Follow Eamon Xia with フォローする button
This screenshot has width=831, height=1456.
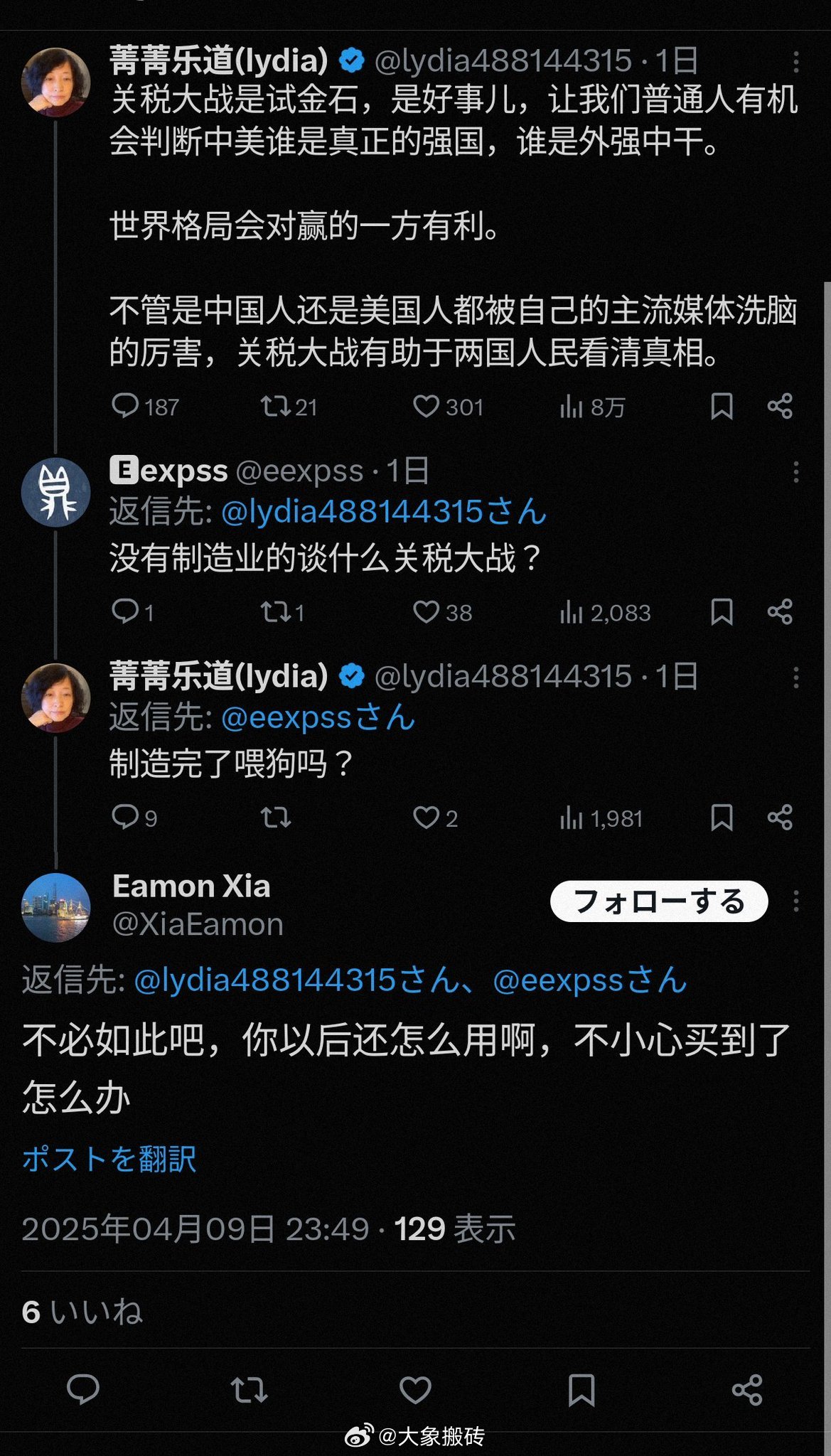click(658, 901)
